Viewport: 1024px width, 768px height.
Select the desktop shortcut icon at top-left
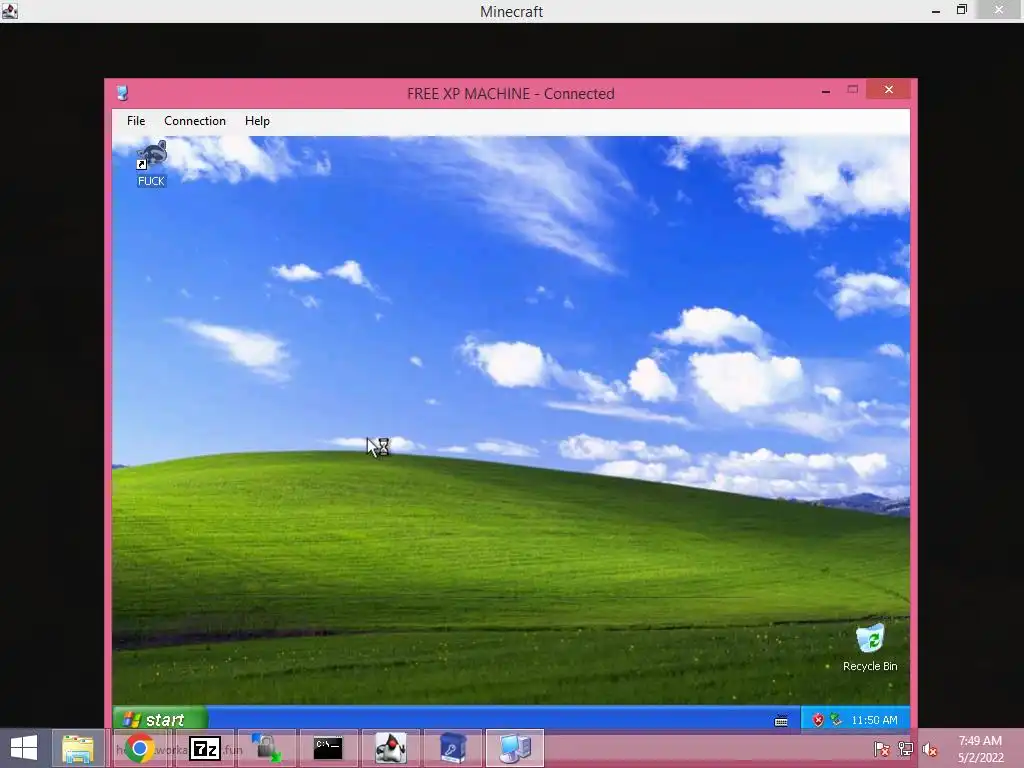[152, 165]
